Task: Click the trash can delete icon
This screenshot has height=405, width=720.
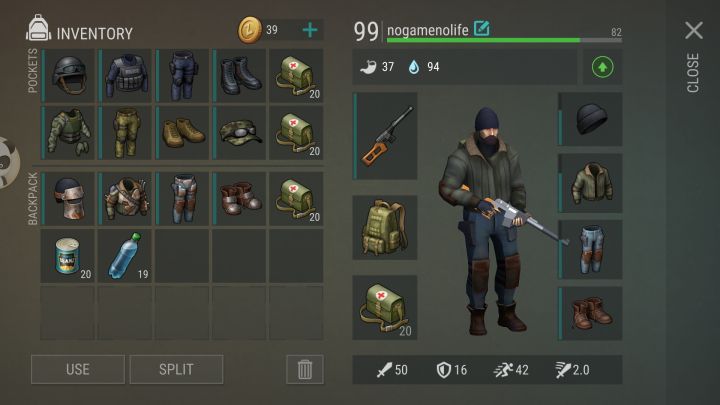Action: (304, 369)
